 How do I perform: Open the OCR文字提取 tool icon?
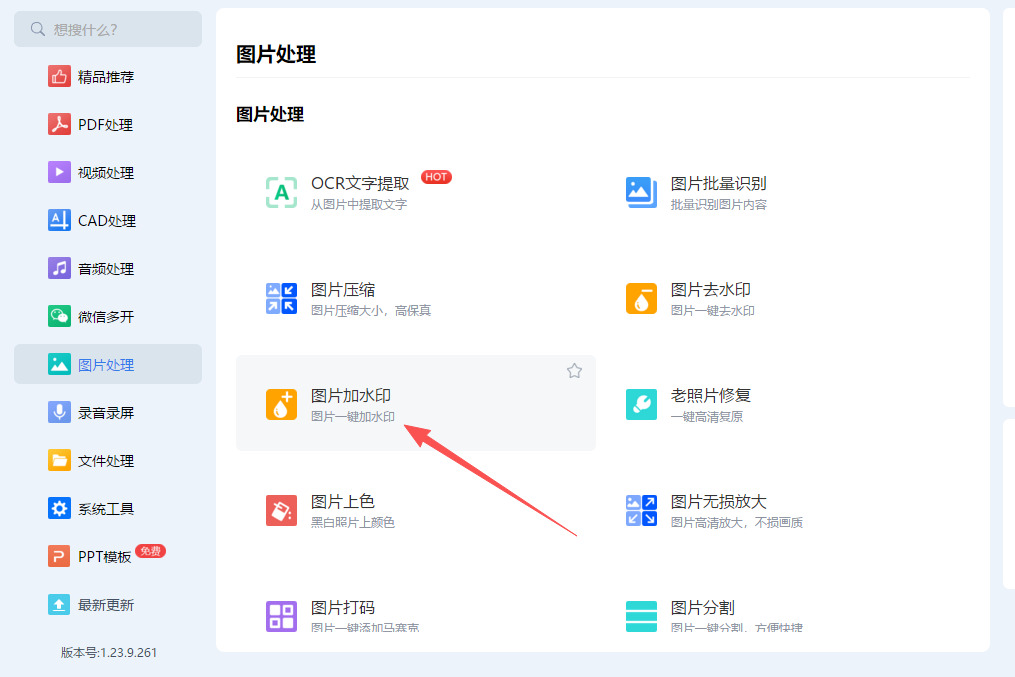(x=282, y=192)
